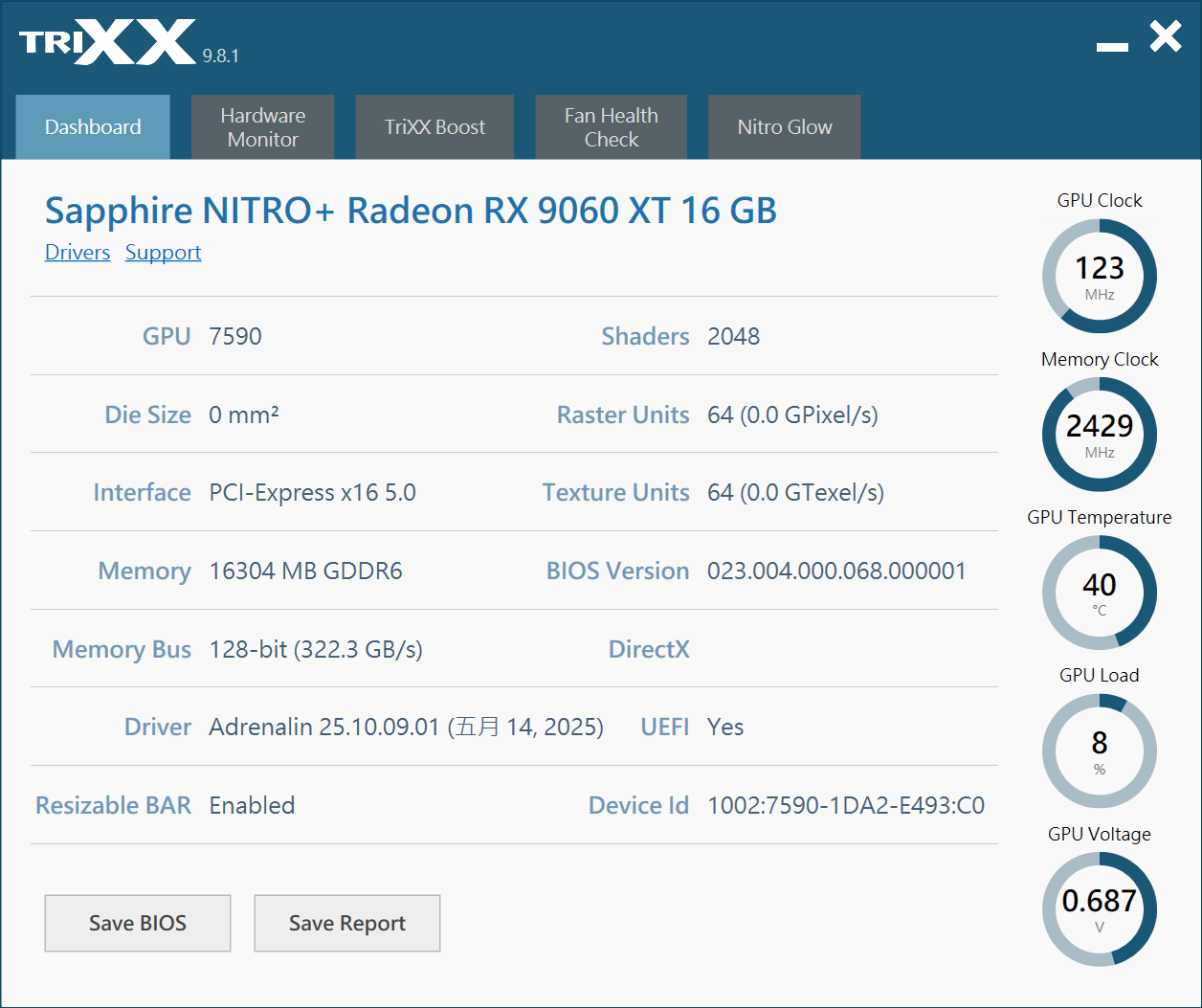
Task: Click the GPU value 7590
Action: 235,336
